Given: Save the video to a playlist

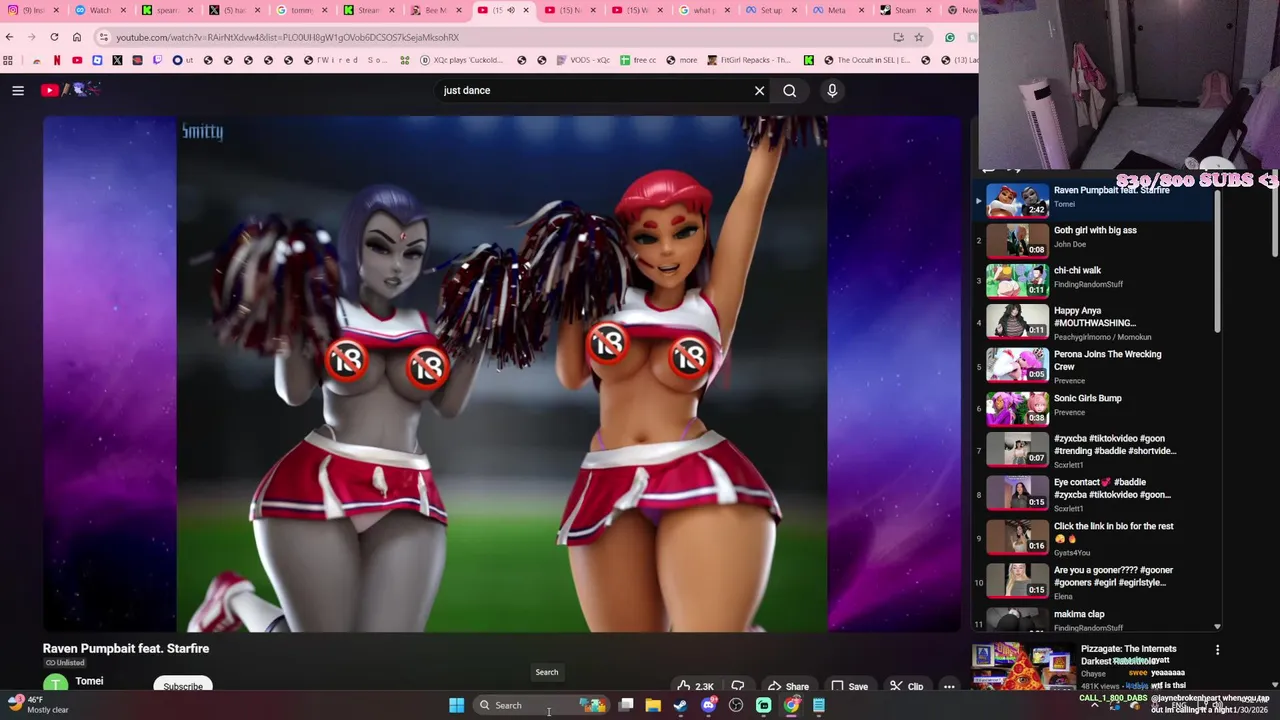Looking at the screenshot, I should pyautogui.click(x=849, y=686).
